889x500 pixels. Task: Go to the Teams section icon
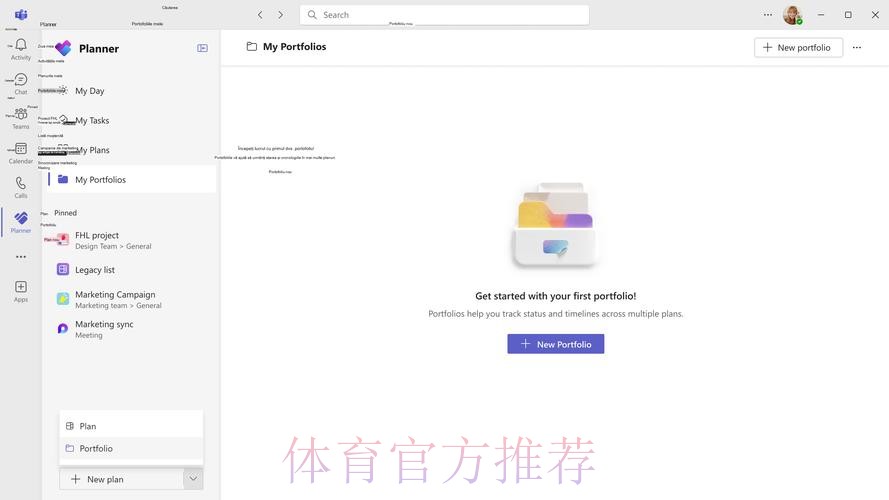[x=21, y=118]
